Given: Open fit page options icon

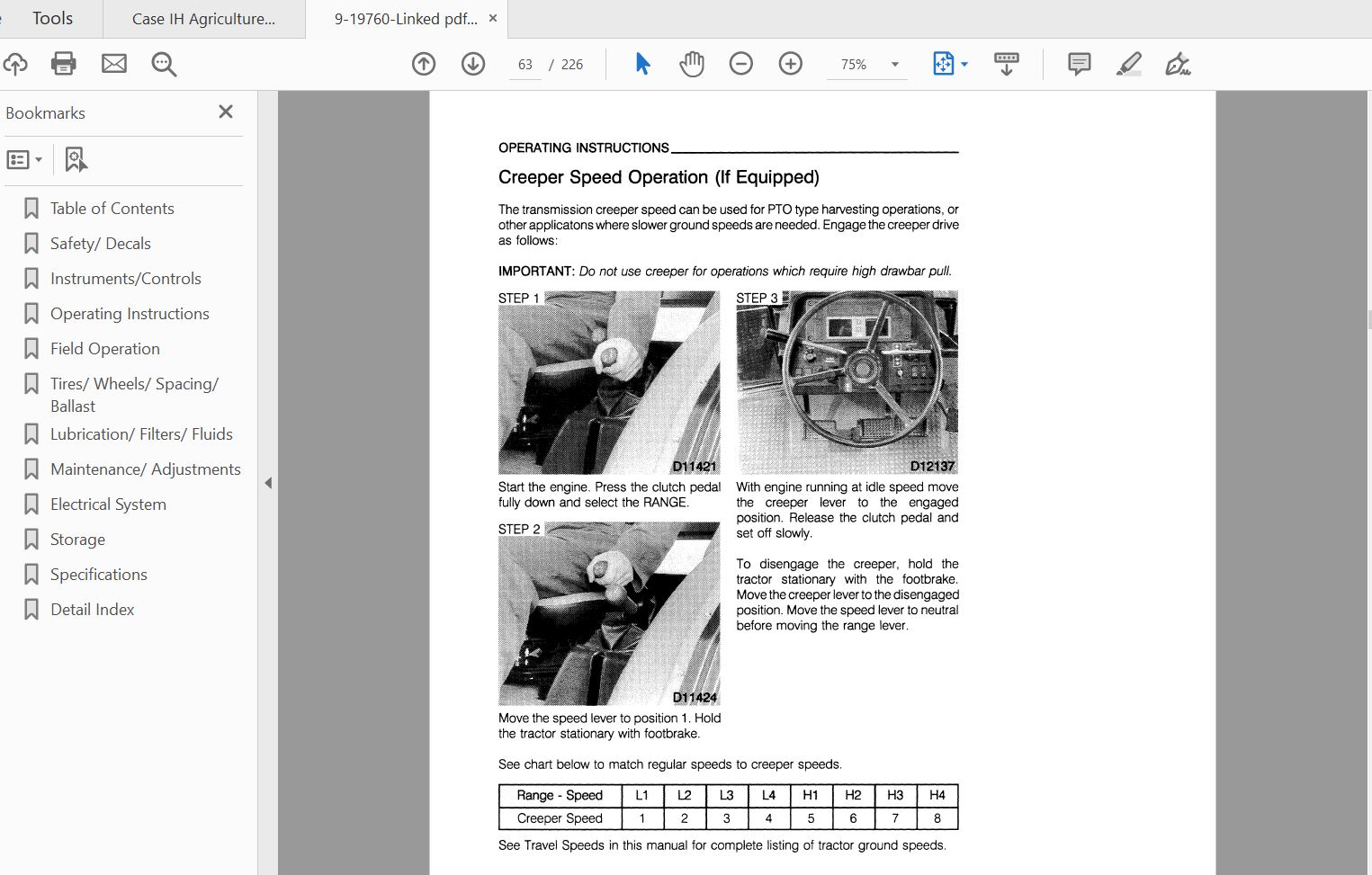Looking at the screenshot, I should tap(943, 64).
